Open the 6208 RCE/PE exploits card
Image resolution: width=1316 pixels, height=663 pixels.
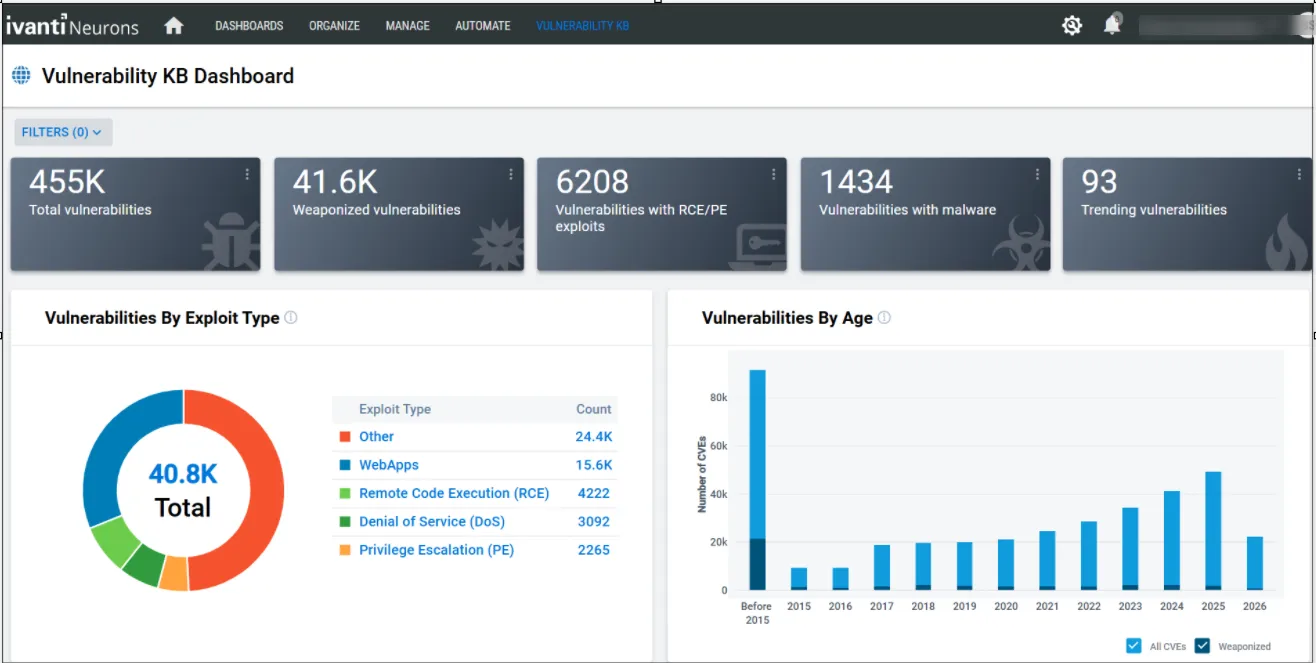[x=662, y=214]
